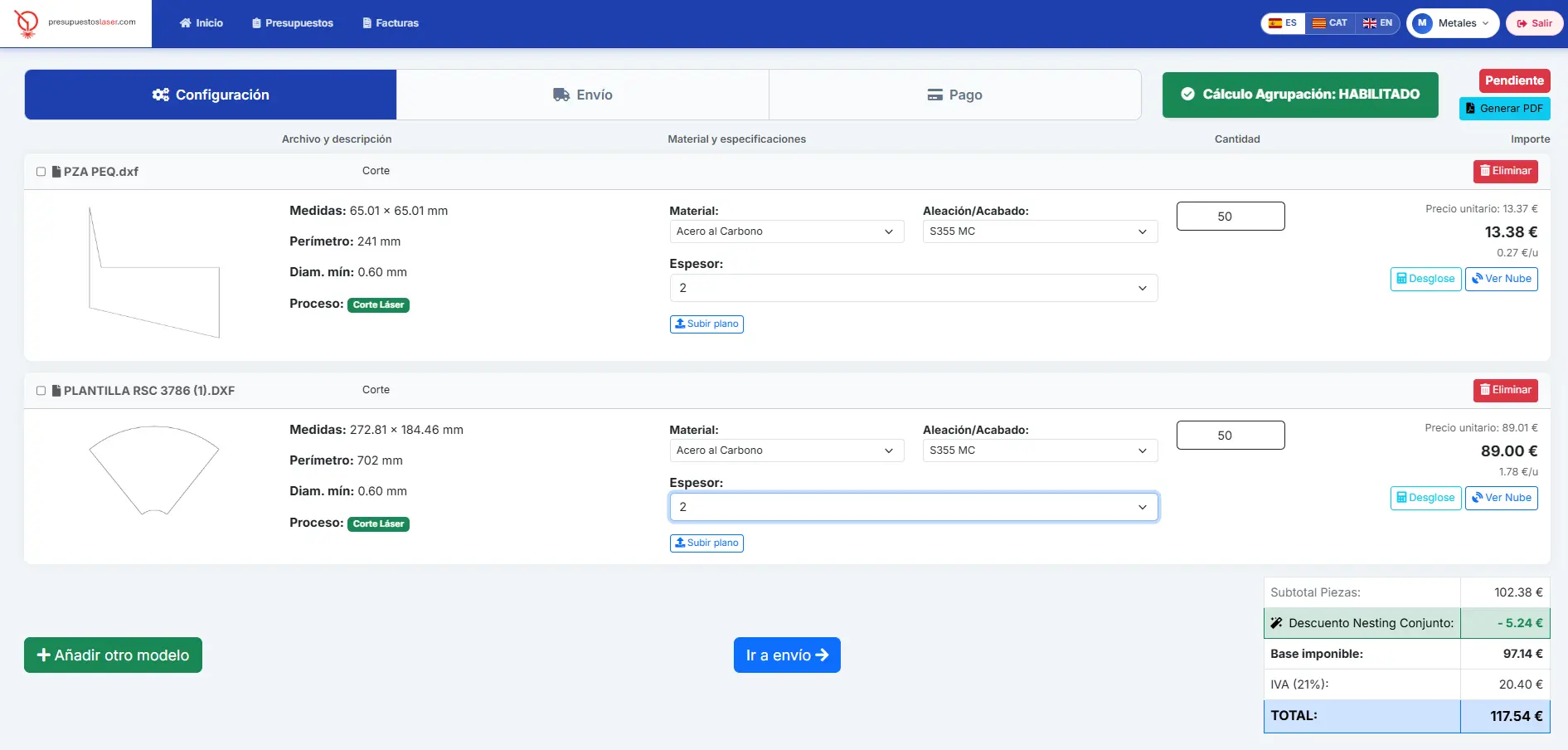
Task: Switch language to Spanish flag ES
Action: coord(1283,23)
